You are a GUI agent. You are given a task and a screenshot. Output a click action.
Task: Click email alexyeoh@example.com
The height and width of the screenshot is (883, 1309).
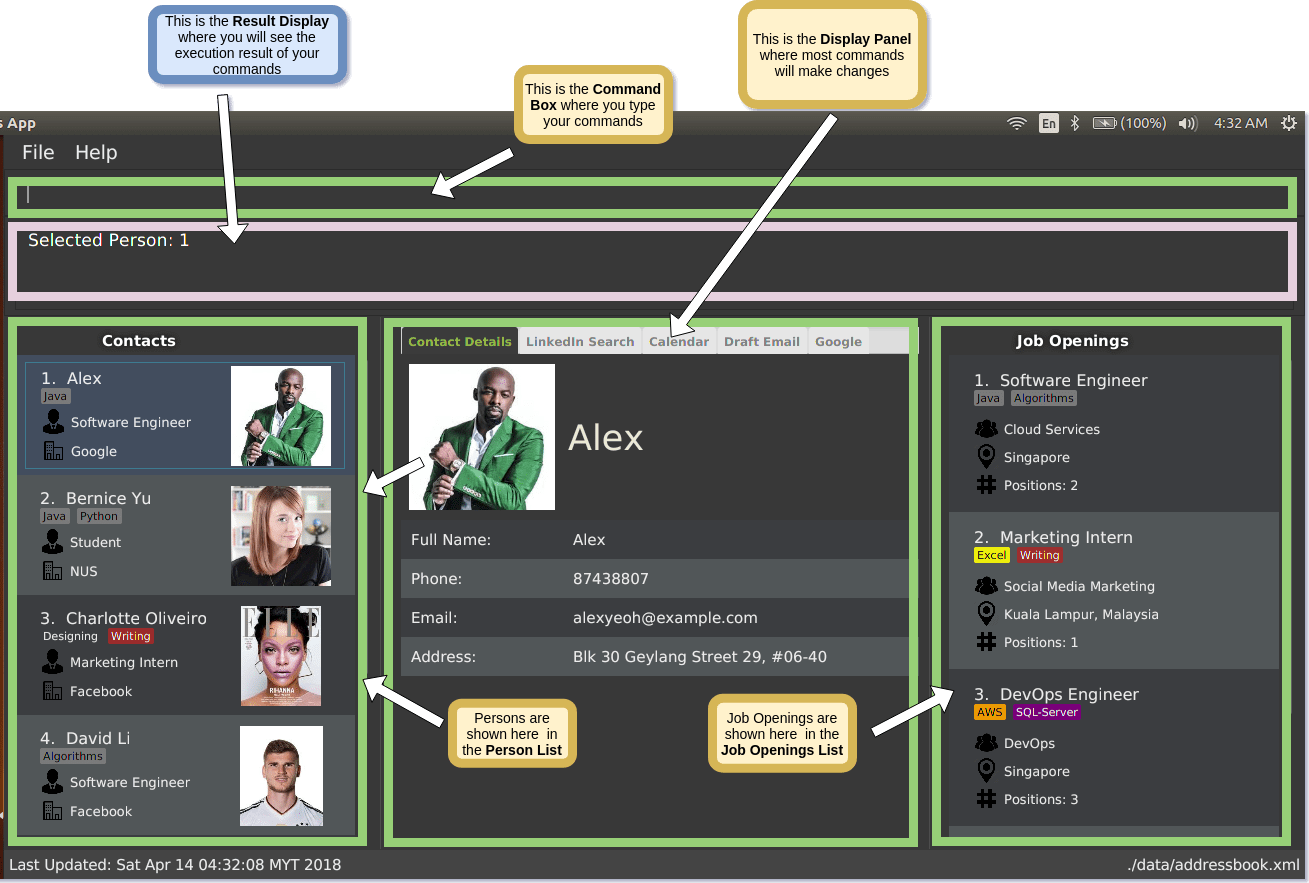point(665,617)
